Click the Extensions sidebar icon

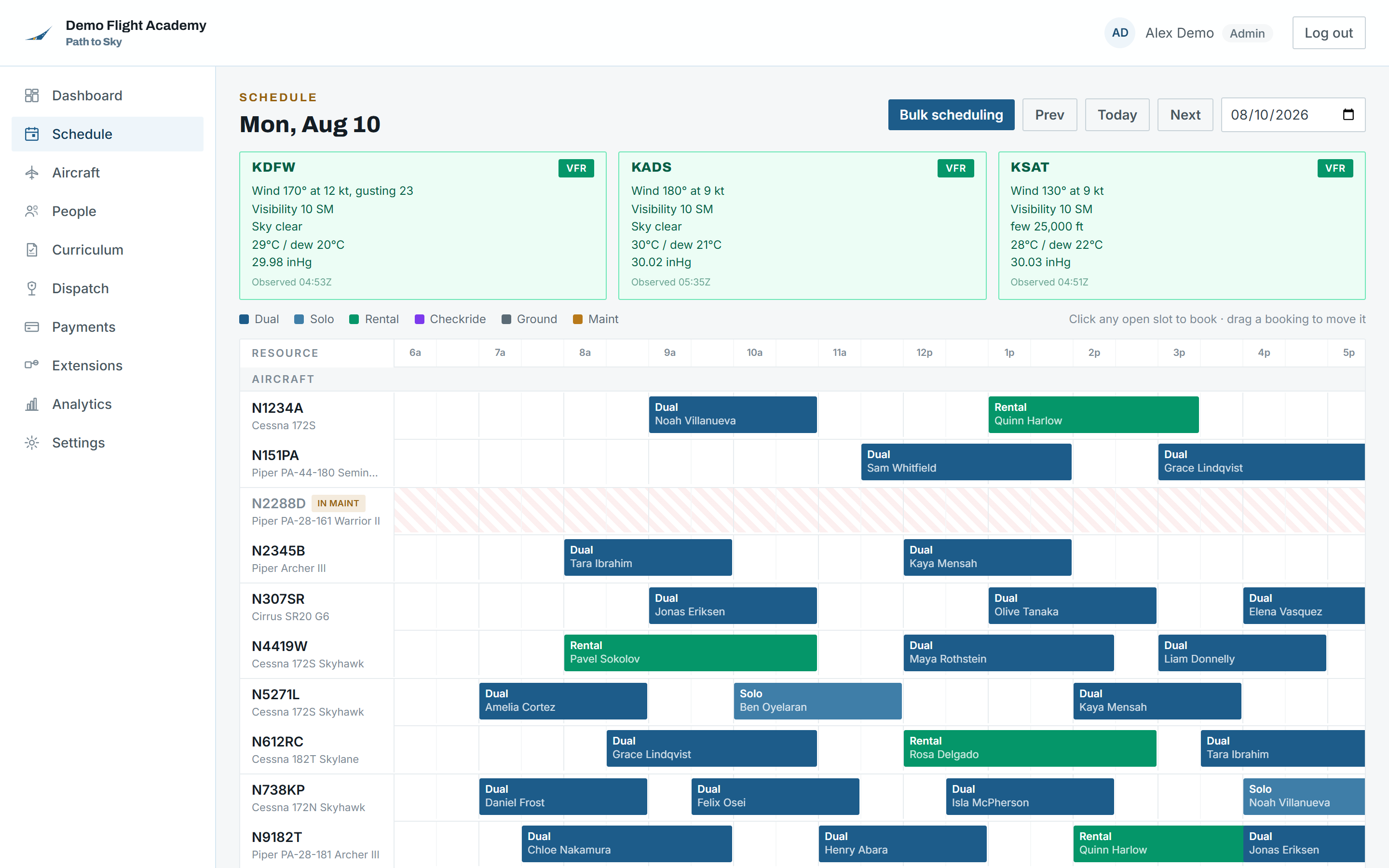tap(32, 365)
